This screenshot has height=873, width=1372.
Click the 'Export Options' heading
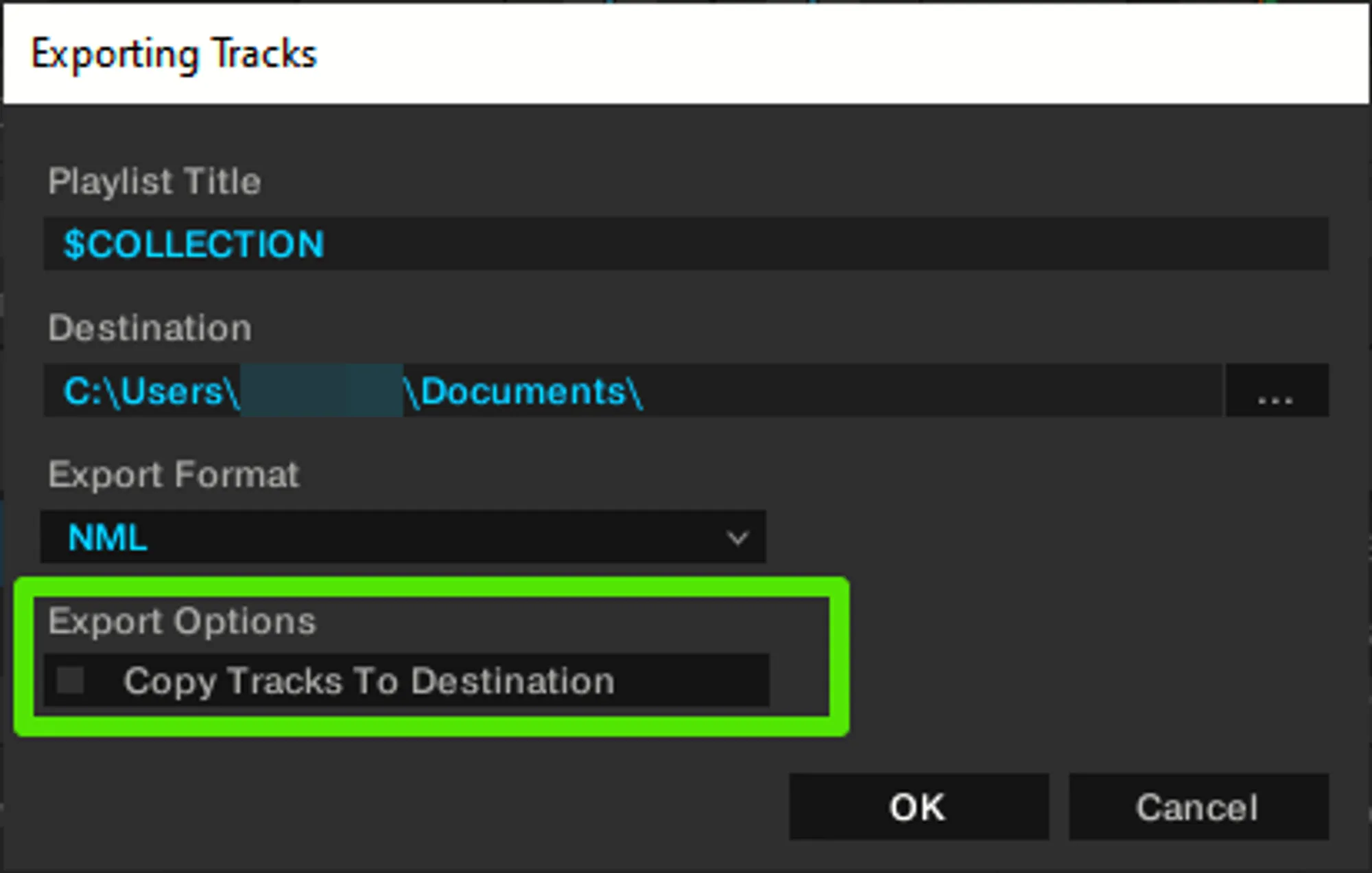coord(182,622)
